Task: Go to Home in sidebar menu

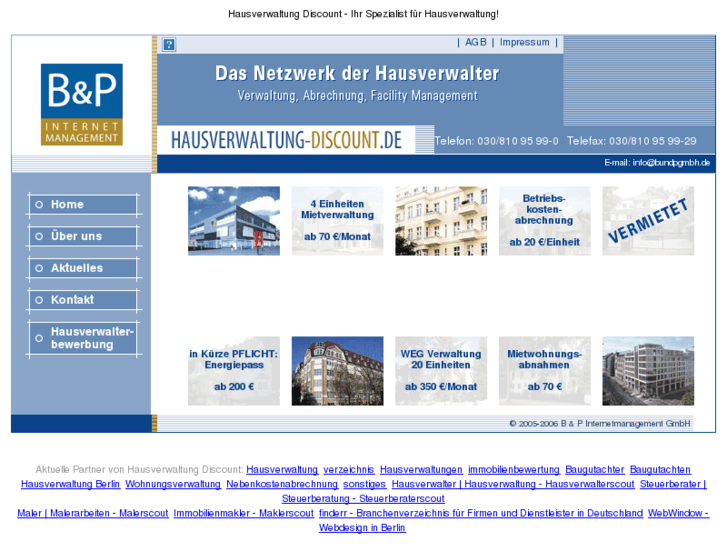Action: click(83, 205)
